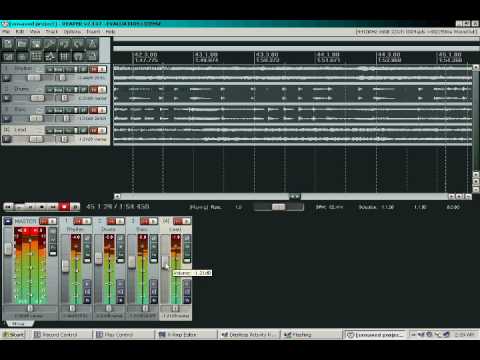
Task: Toggle the locking padlock toolbar icon
Action: pos(92,56)
